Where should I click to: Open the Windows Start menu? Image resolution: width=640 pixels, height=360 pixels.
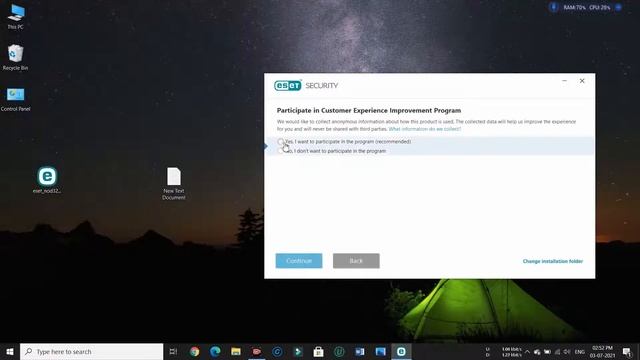10,351
